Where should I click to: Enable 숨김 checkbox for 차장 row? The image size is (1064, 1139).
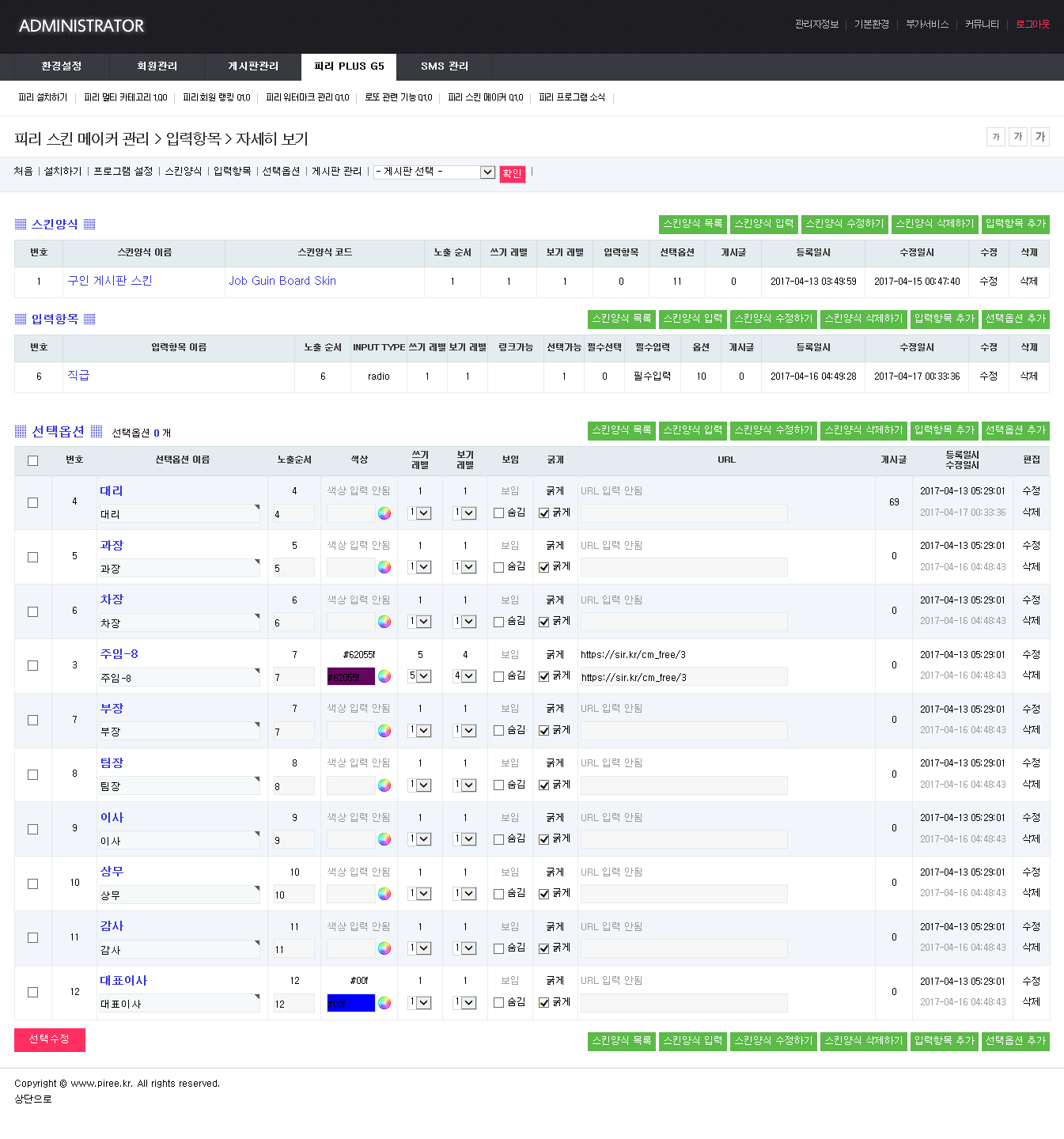(x=498, y=622)
